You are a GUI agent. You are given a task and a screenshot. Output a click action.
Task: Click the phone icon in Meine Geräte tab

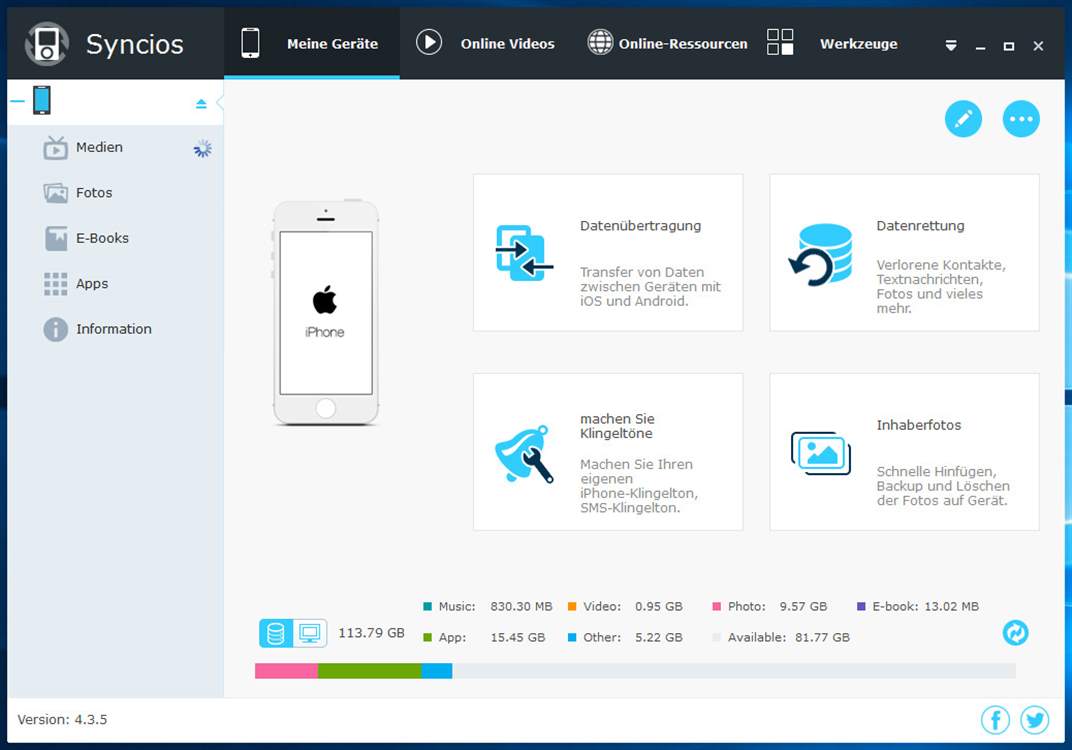[250, 43]
